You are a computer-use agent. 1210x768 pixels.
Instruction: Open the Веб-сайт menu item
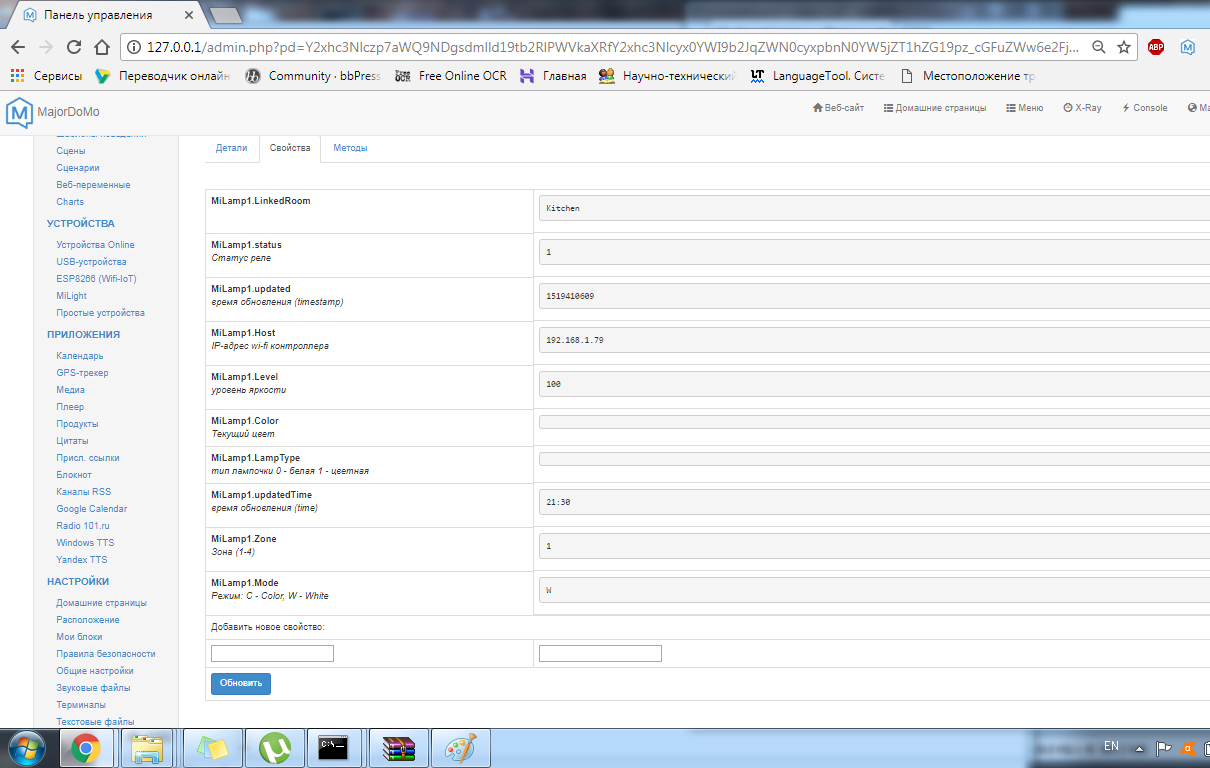[x=839, y=108]
